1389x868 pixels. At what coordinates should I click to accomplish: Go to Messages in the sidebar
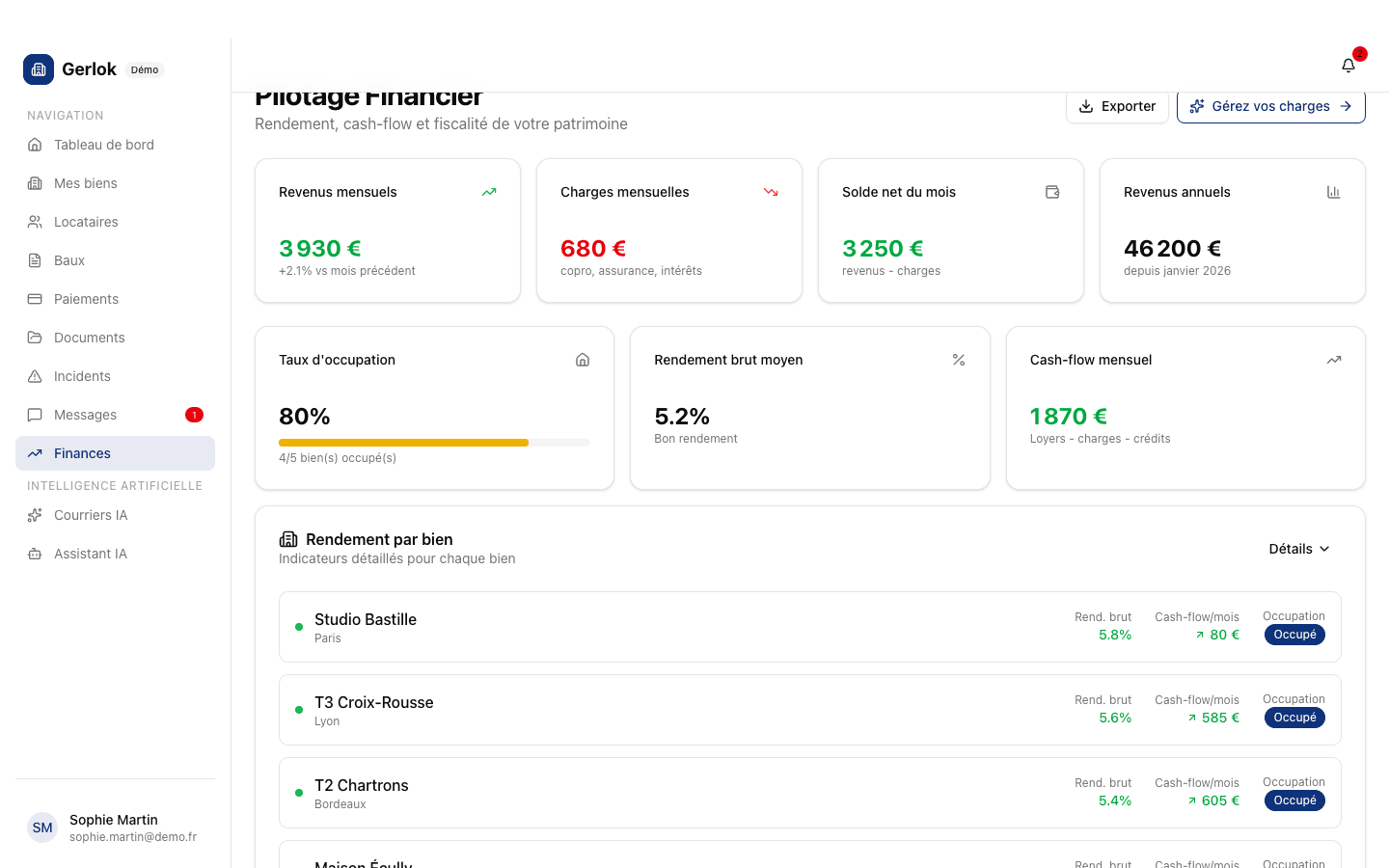click(86, 415)
